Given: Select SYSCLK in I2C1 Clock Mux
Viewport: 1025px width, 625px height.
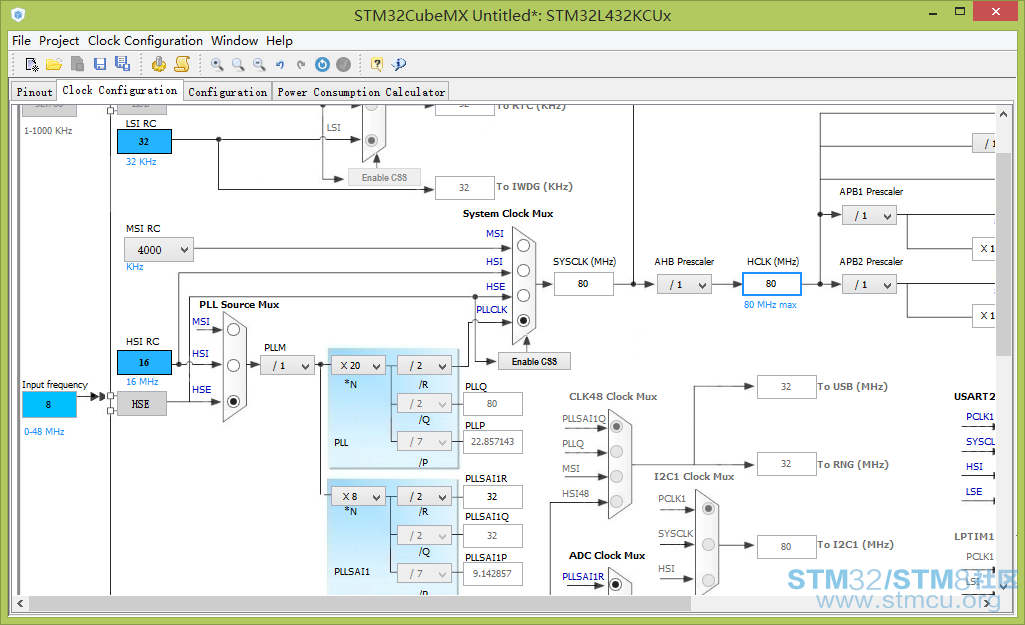Looking at the screenshot, I should click(x=708, y=544).
